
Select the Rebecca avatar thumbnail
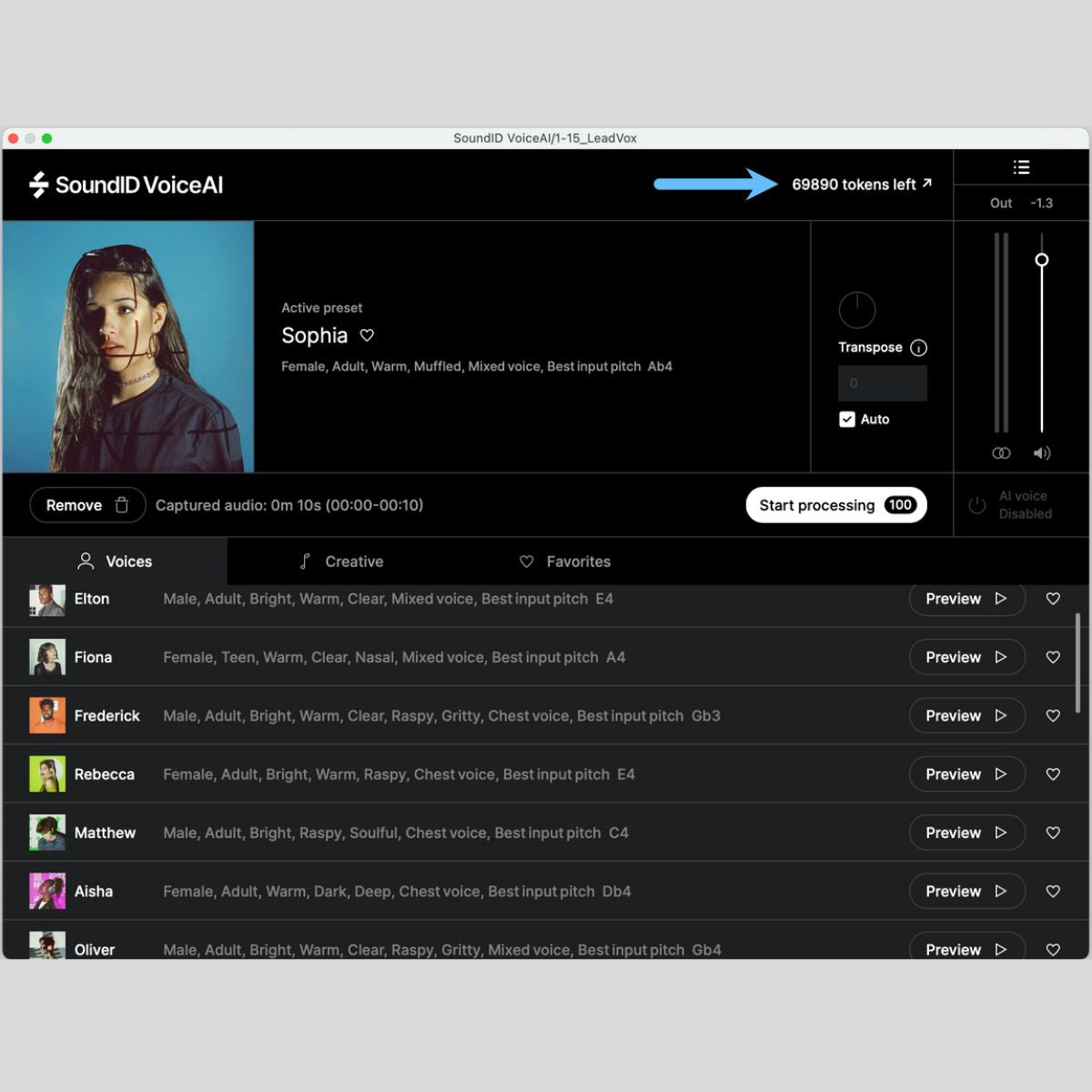(47, 774)
